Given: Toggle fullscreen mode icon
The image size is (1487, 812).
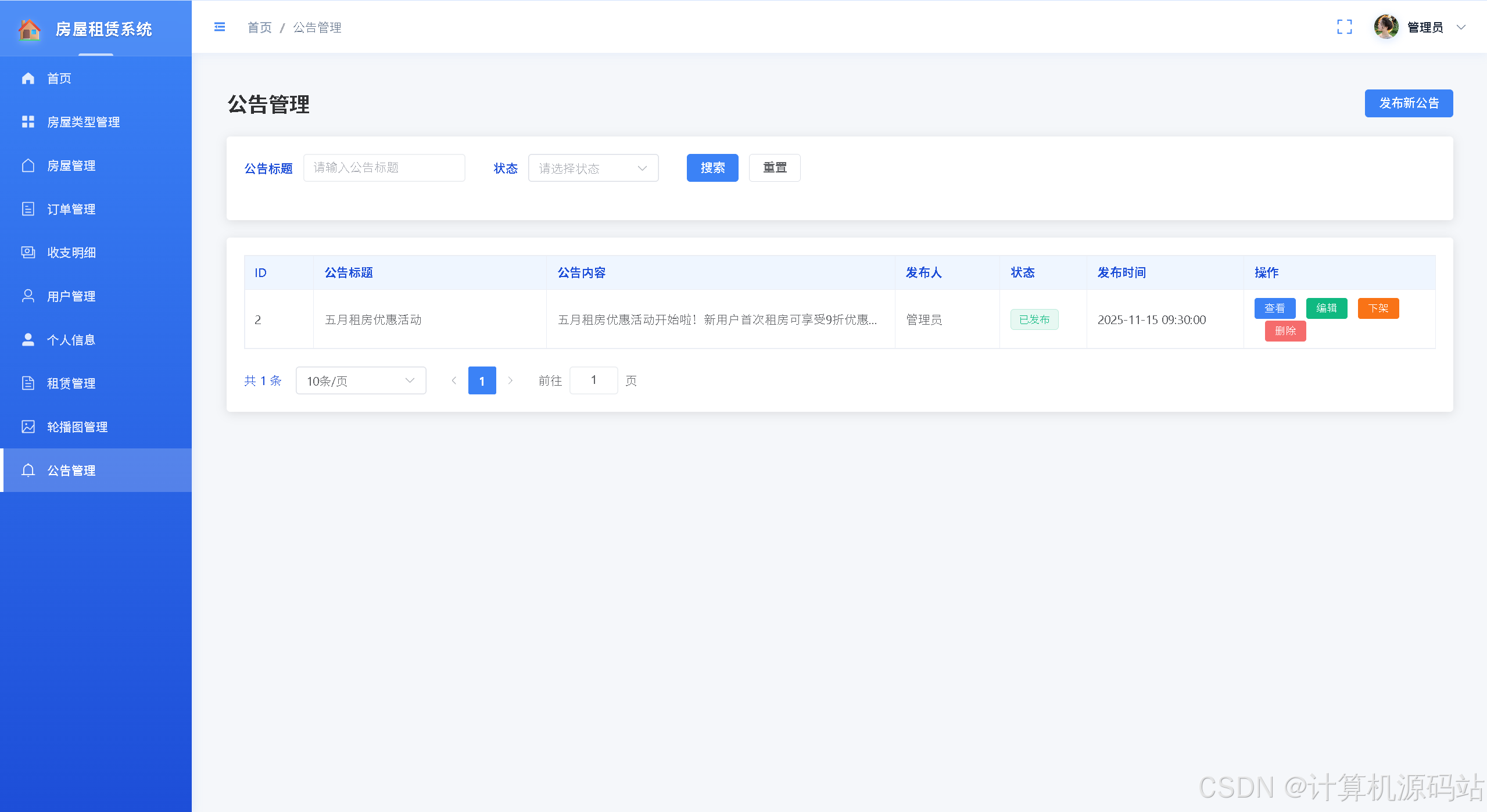Looking at the screenshot, I should coord(1344,27).
